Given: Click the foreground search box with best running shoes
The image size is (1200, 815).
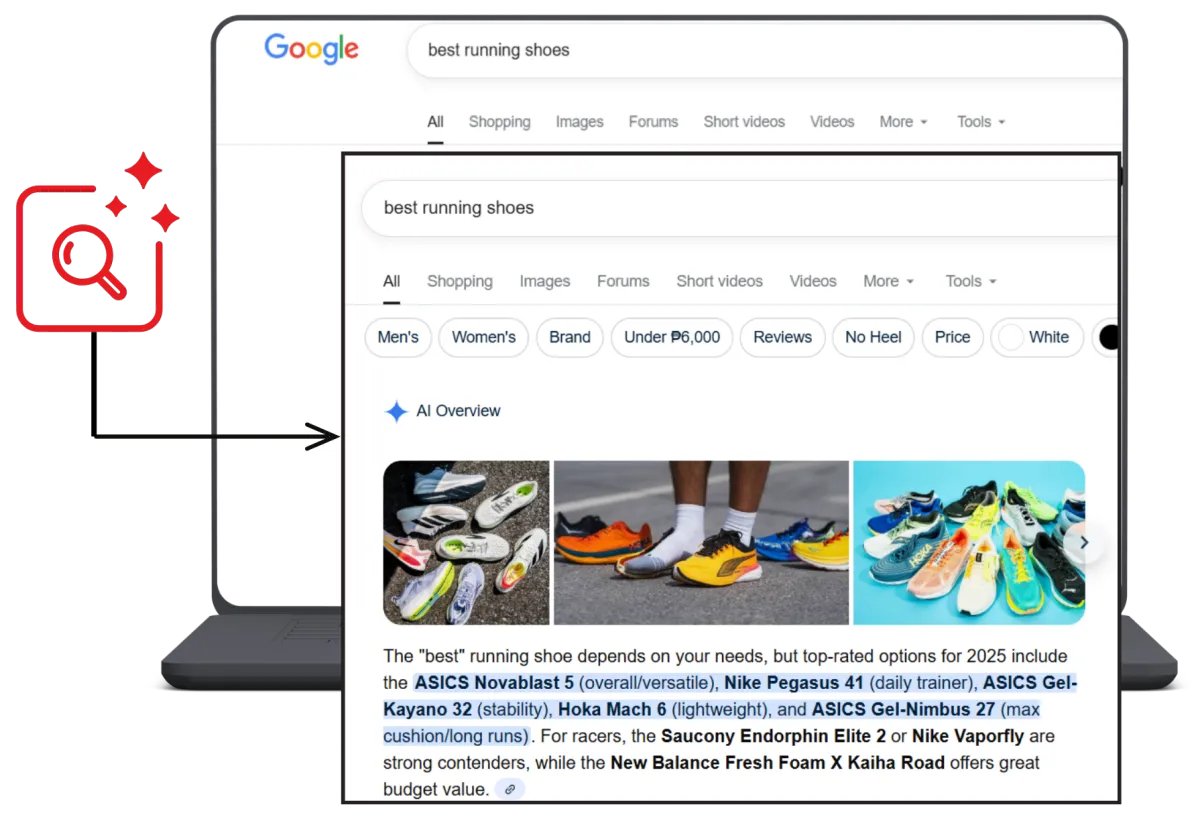Looking at the screenshot, I should click(x=740, y=208).
